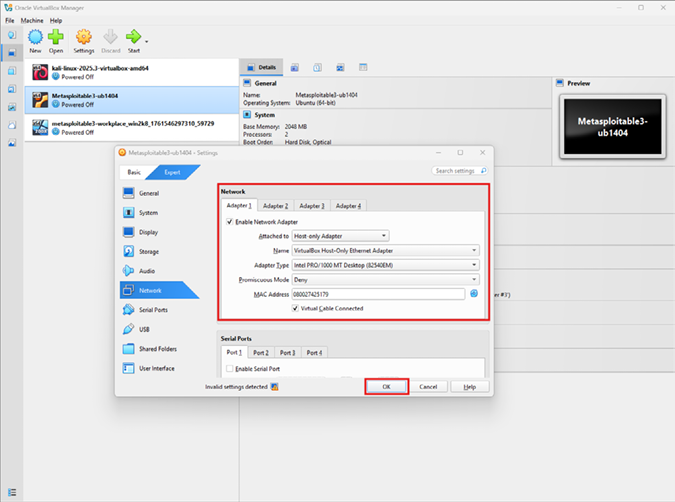Screen dimensions: 675x502
Task: Open the Attached to dropdown
Action: 341,236
